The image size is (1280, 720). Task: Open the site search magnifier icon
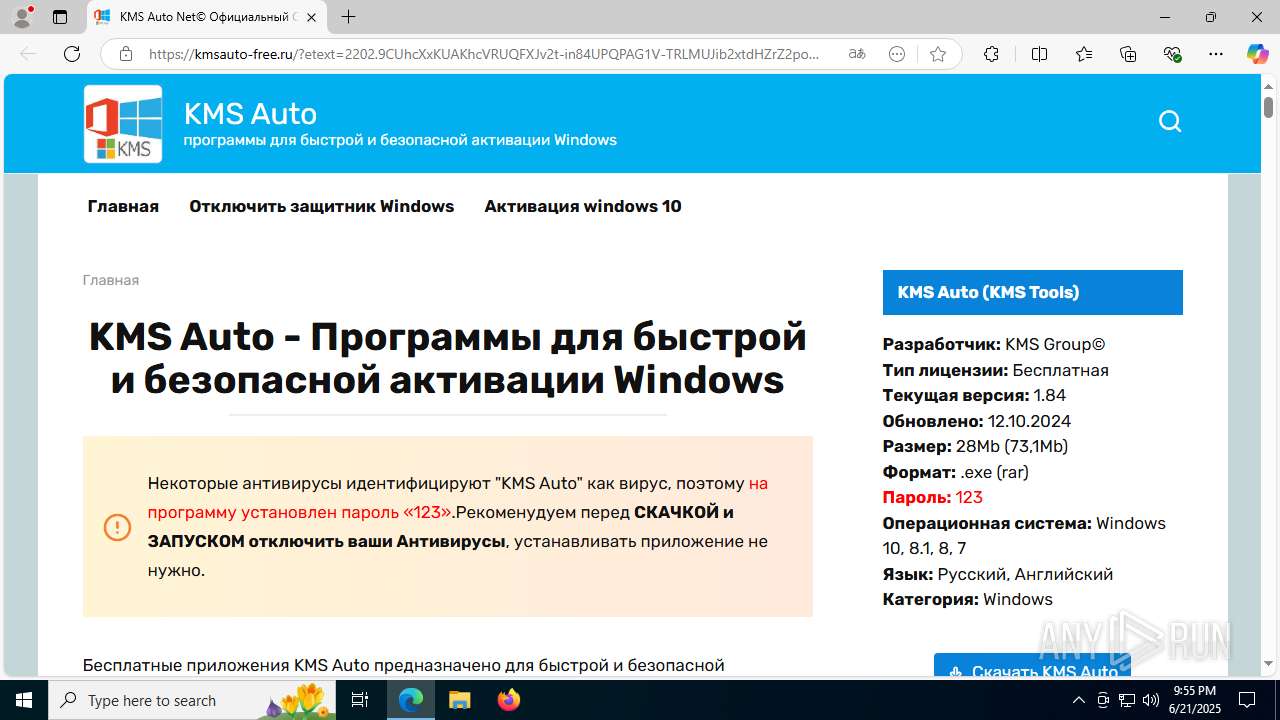(x=1170, y=122)
